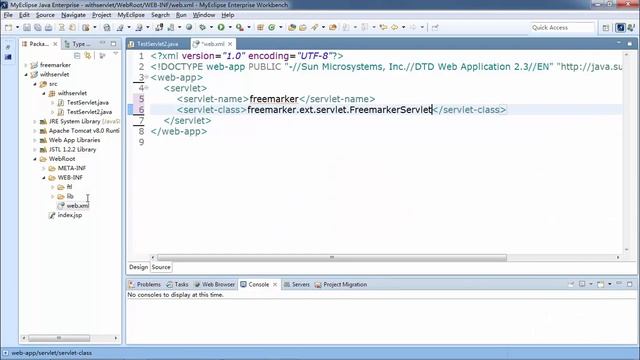
Task: Click the Print toolbar icon
Action: coord(49,27)
